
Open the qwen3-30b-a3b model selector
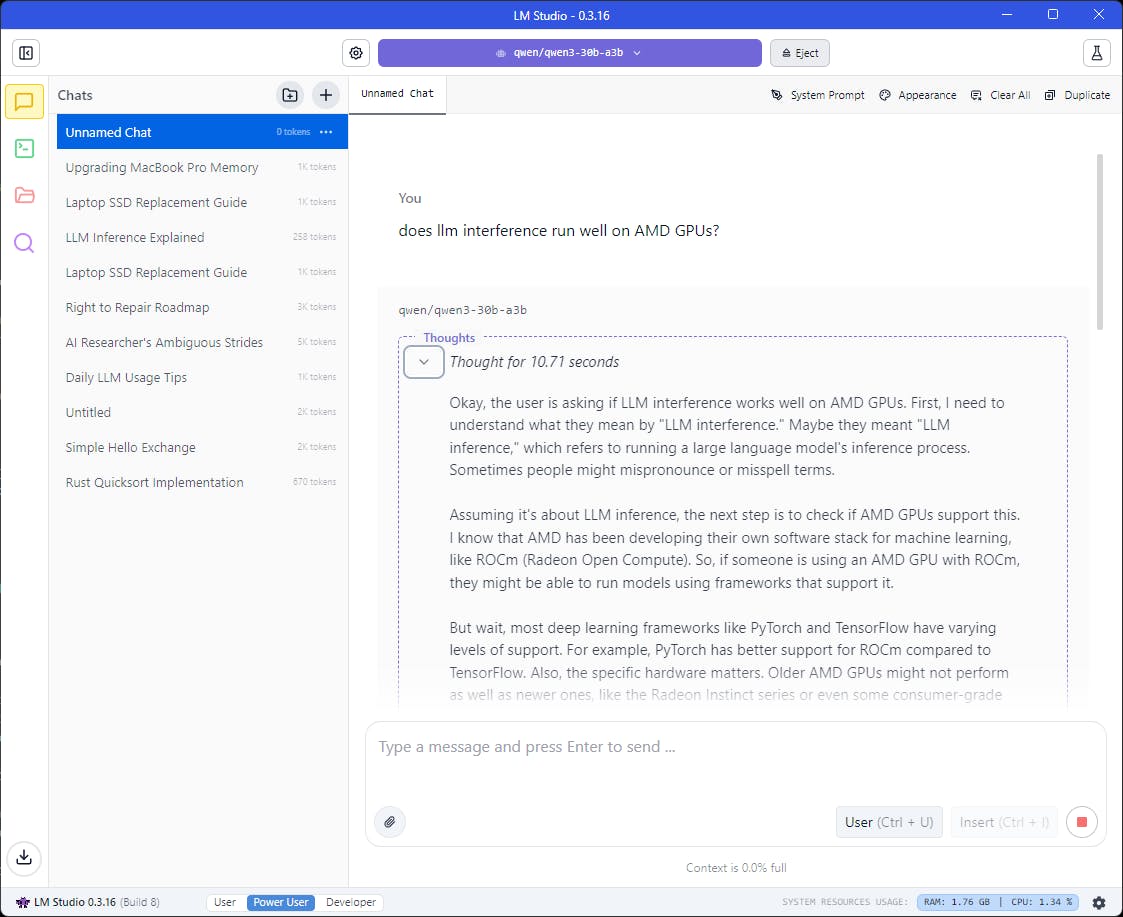(569, 53)
